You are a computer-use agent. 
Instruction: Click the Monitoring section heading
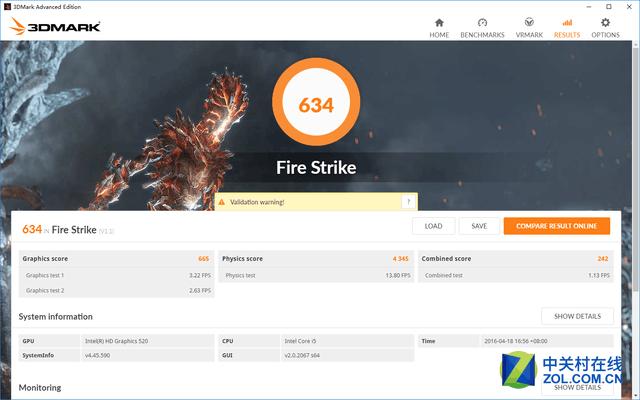[x=40, y=388]
